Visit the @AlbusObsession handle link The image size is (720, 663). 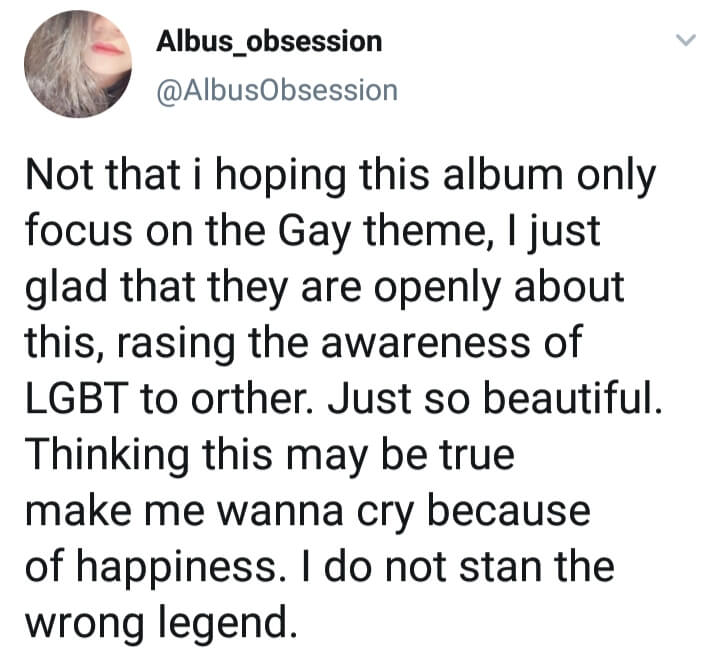coord(277,90)
